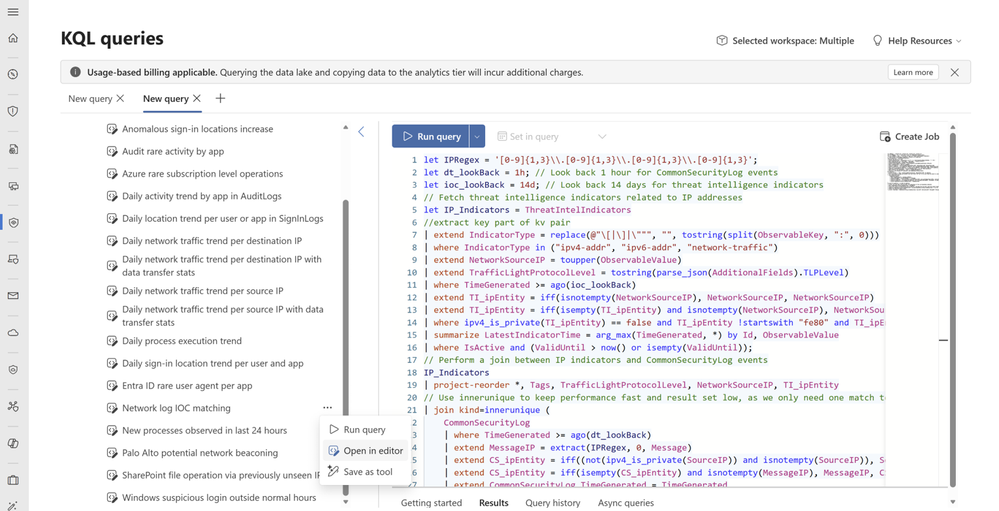Viewport: 999px width, 511px height.
Task: Open the mail icon in the sidebar
Action: [x=13, y=296]
